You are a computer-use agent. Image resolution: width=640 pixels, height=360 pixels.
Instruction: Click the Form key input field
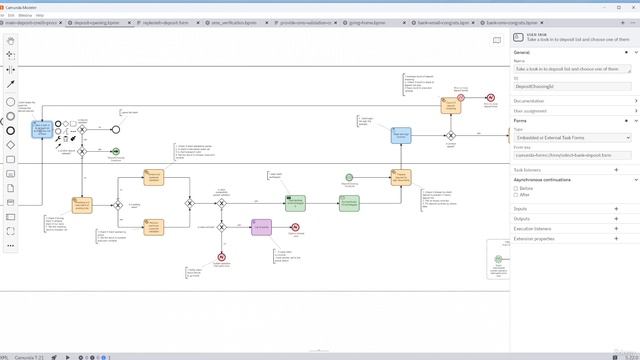coord(572,156)
